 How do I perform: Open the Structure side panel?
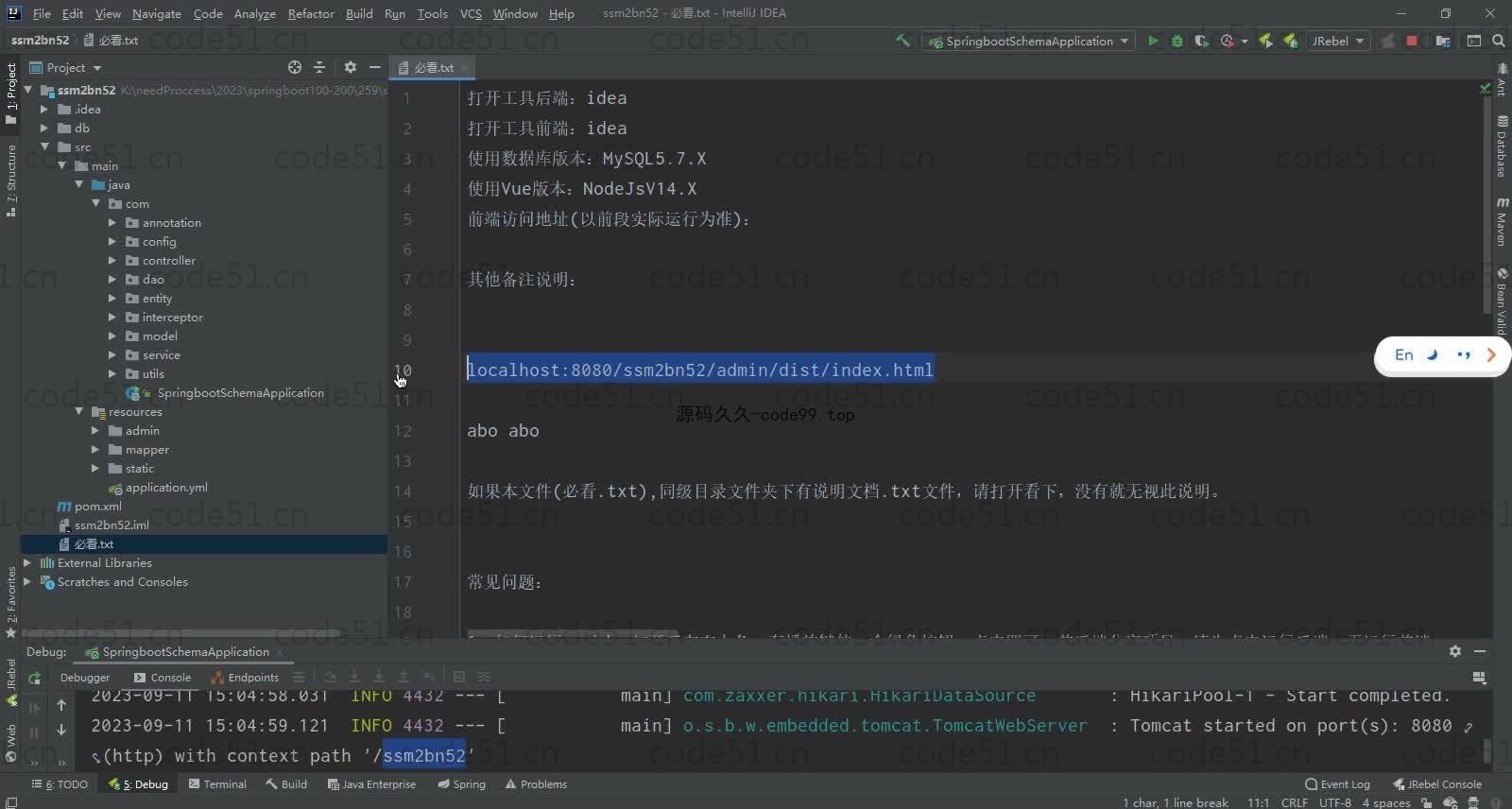(11, 181)
